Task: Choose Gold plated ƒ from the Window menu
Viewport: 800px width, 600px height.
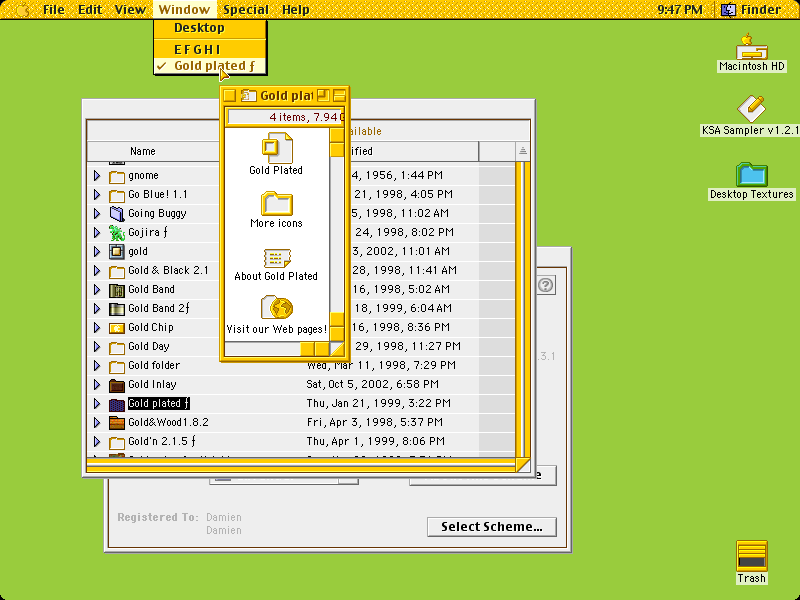Action: click(x=210, y=66)
